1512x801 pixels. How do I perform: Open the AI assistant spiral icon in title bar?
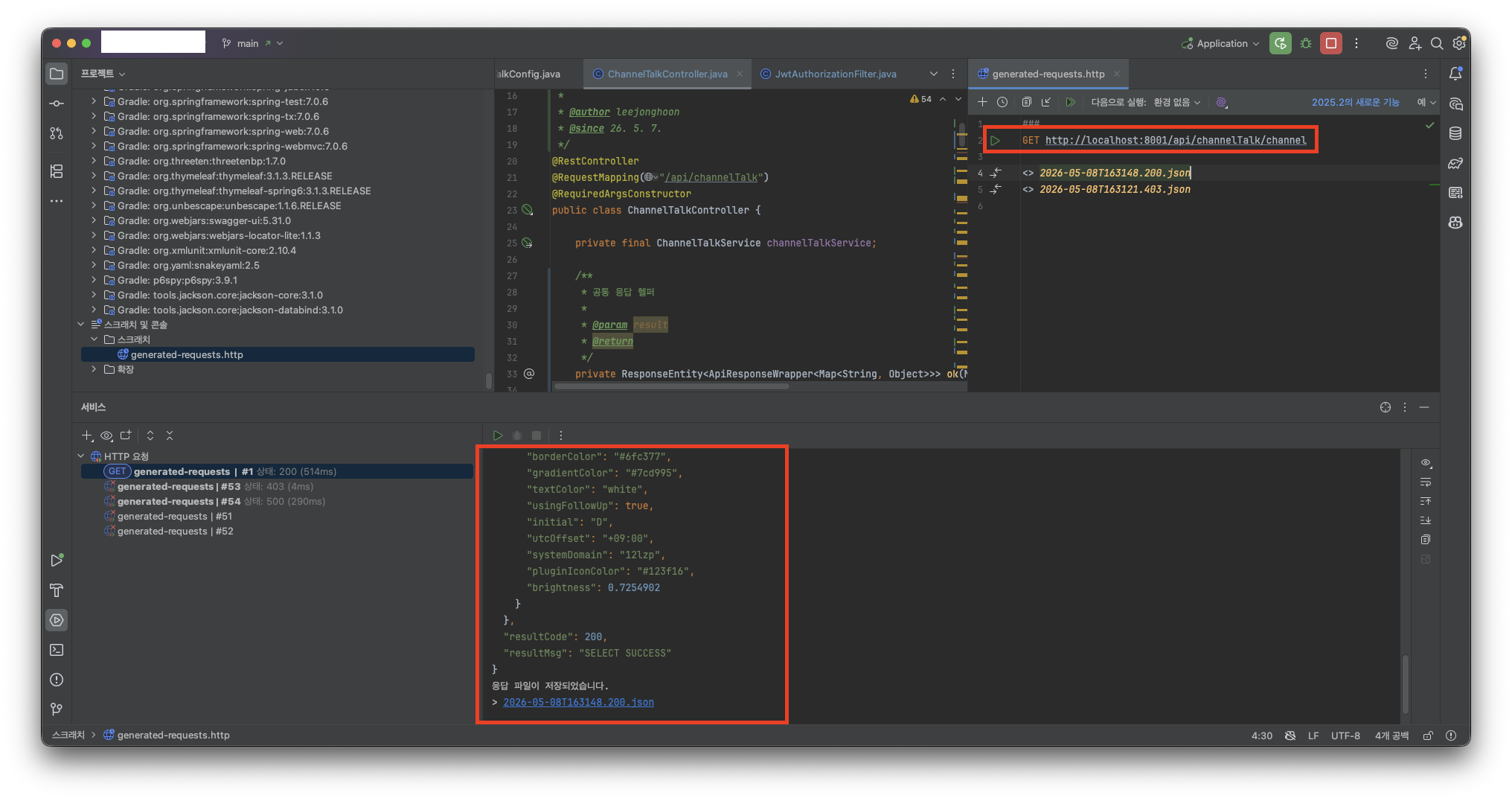pos(1391,43)
